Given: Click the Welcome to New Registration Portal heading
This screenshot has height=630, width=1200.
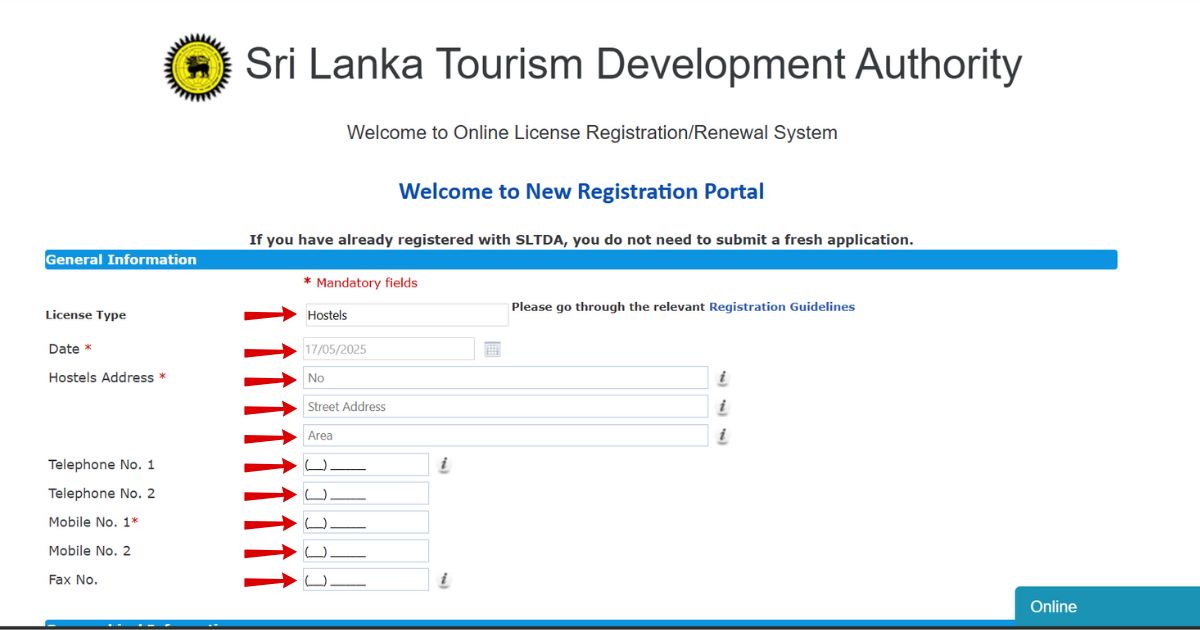Looking at the screenshot, I should coord(581,191).
